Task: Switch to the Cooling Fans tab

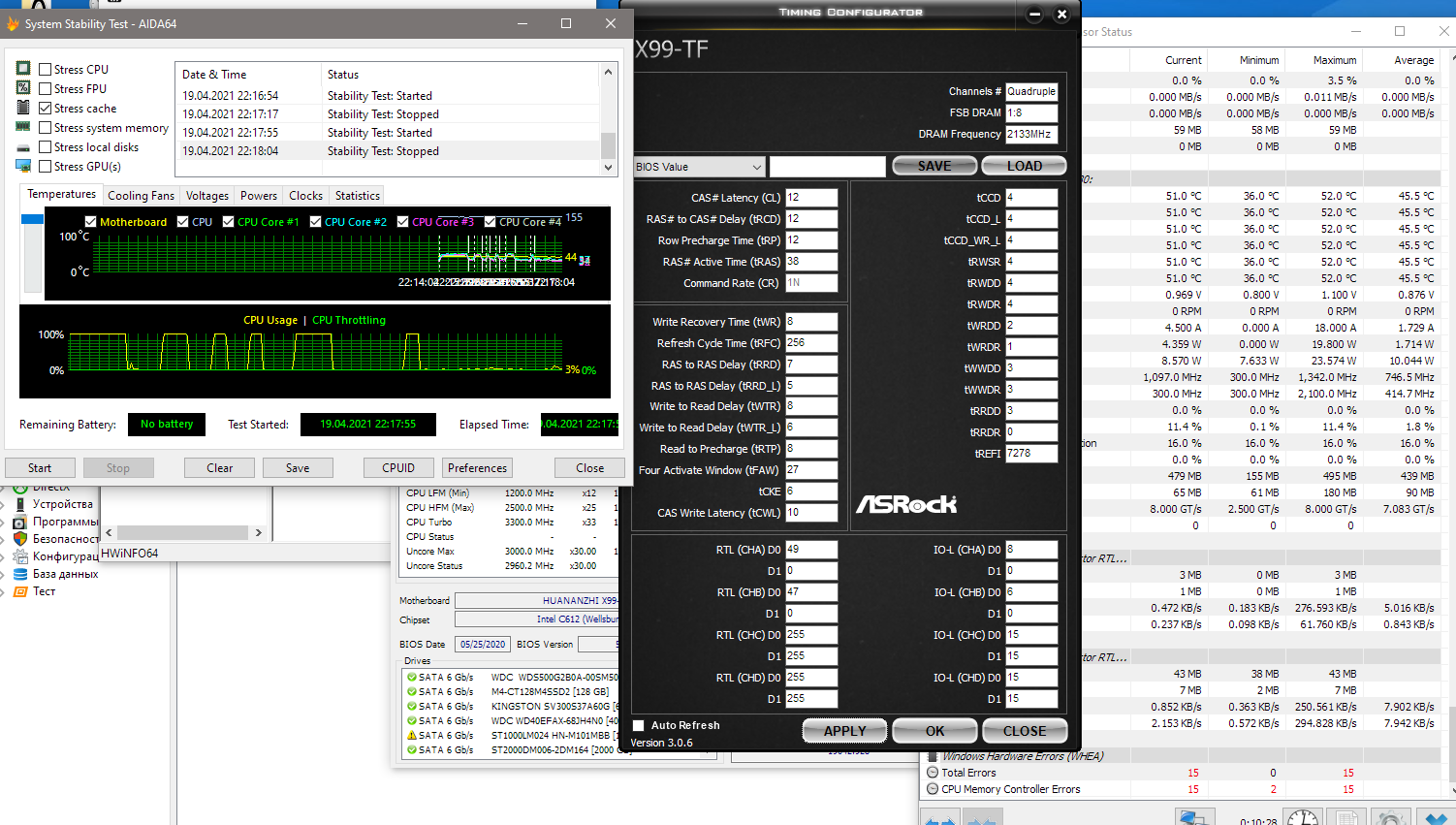Action: 142,195
